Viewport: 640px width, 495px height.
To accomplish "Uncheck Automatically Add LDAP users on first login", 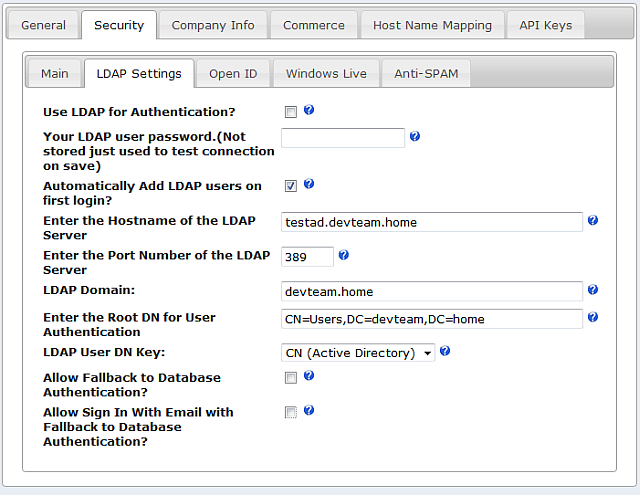I will (291, 186).
